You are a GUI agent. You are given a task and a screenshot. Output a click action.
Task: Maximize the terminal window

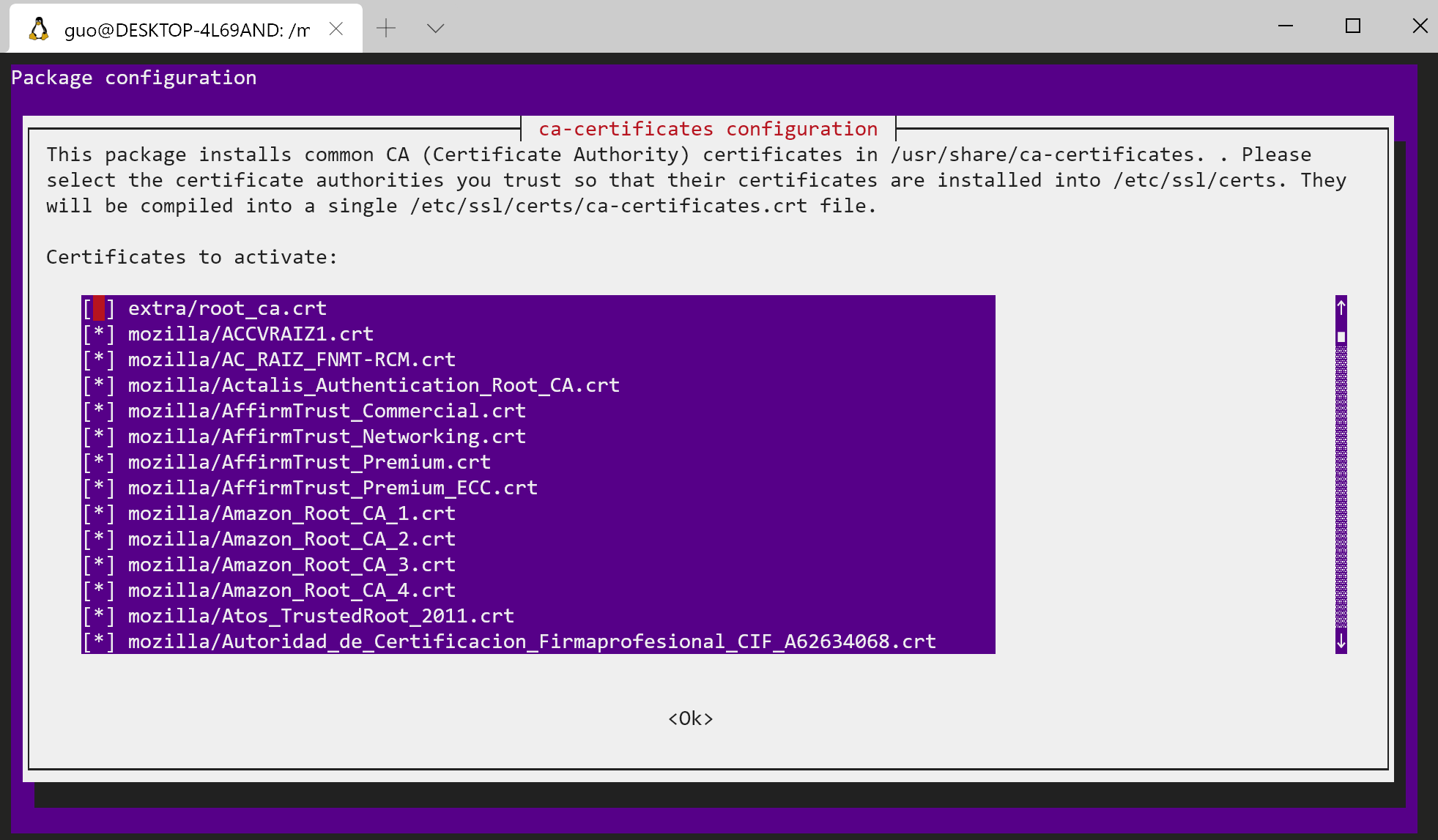(1353, 26)
